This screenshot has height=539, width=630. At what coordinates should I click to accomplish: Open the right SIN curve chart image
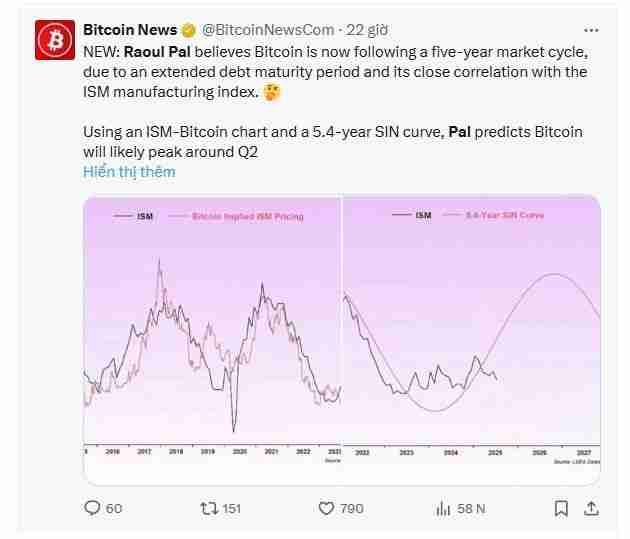[472, 330]
